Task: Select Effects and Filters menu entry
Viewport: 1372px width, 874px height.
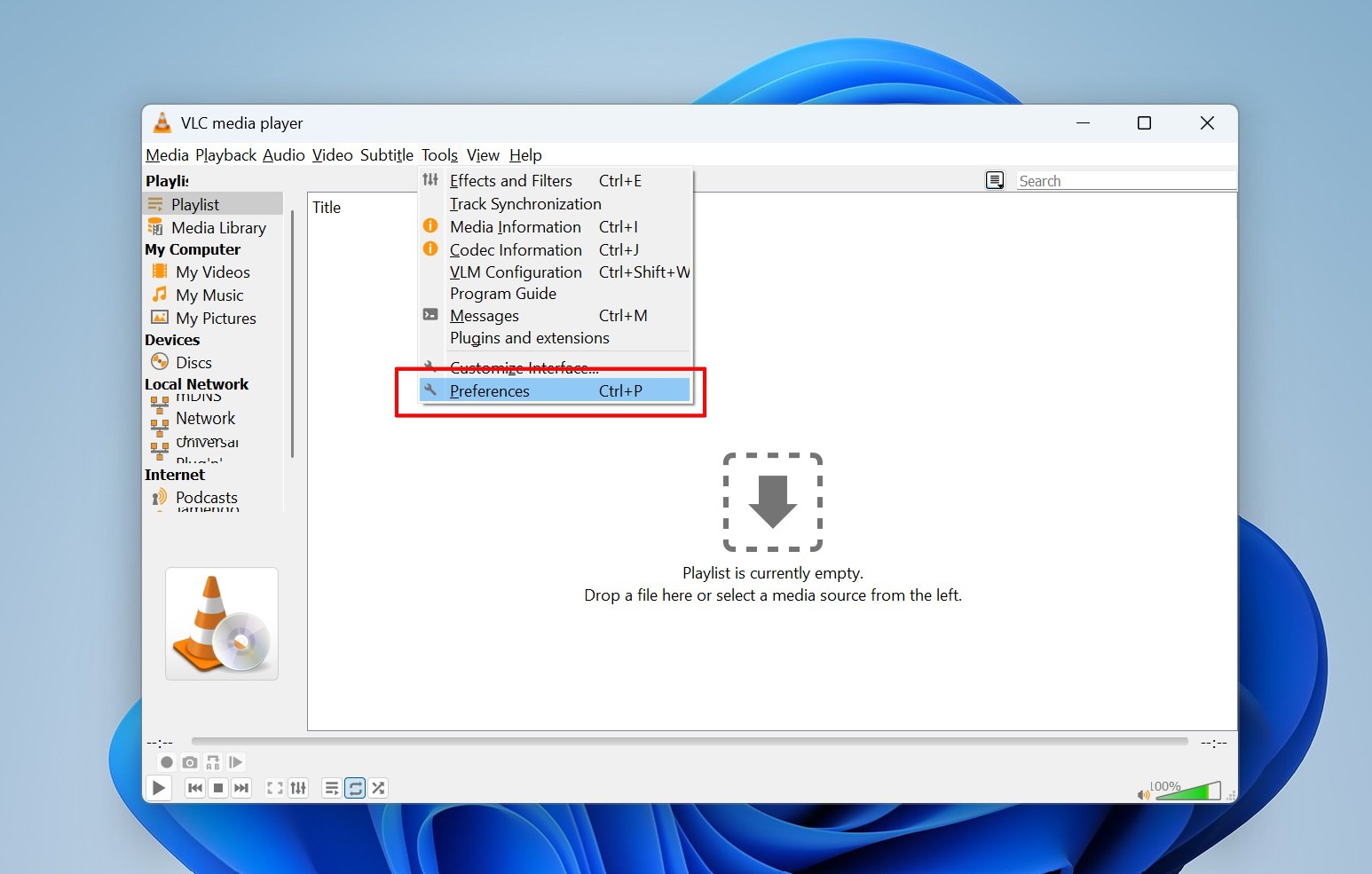Action: point(555,181)
